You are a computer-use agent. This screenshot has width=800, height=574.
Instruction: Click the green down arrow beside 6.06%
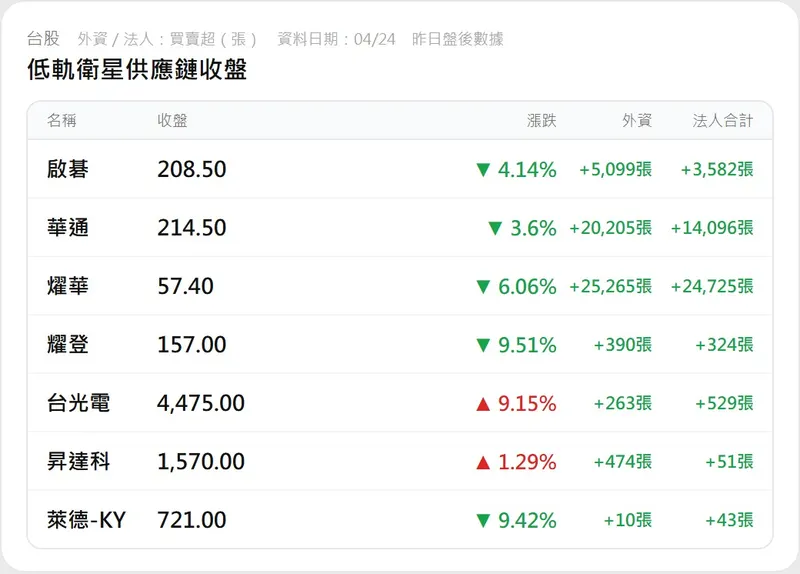click(x=483, y=287)
